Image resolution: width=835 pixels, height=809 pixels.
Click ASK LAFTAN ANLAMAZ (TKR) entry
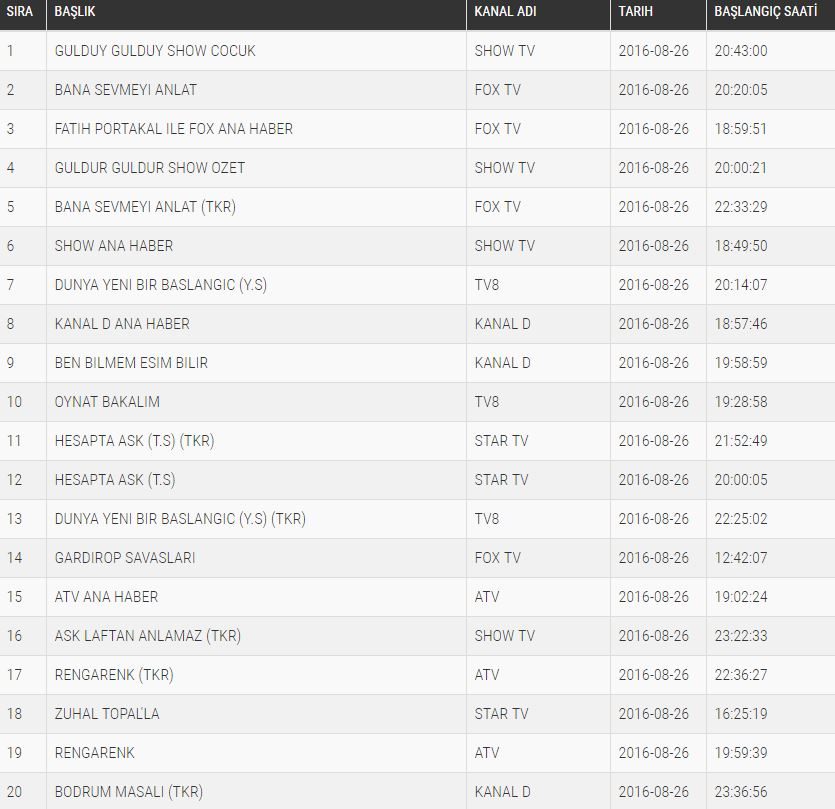148,636
